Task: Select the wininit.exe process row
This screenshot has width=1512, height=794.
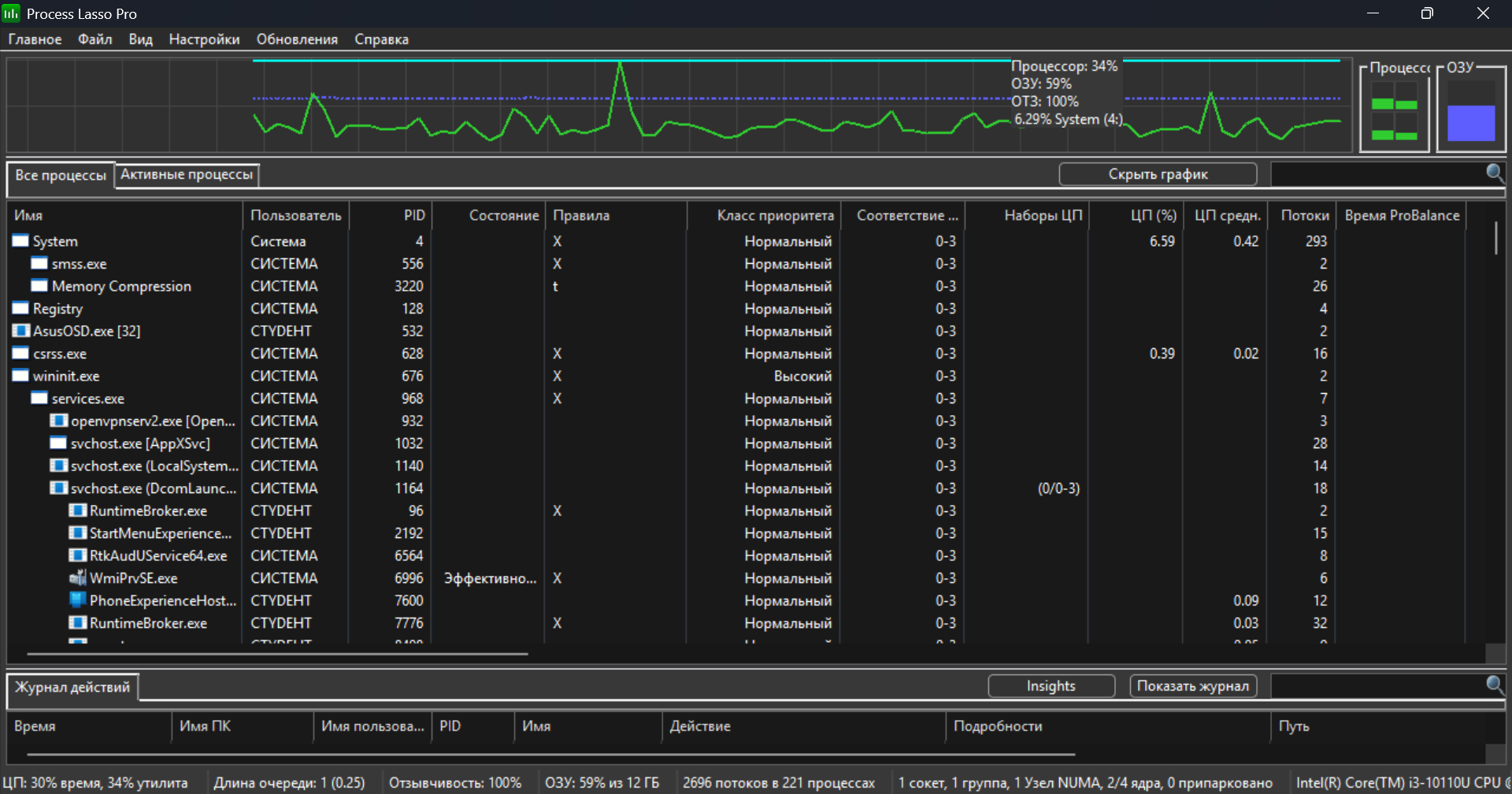Action: tap(66, 376)
